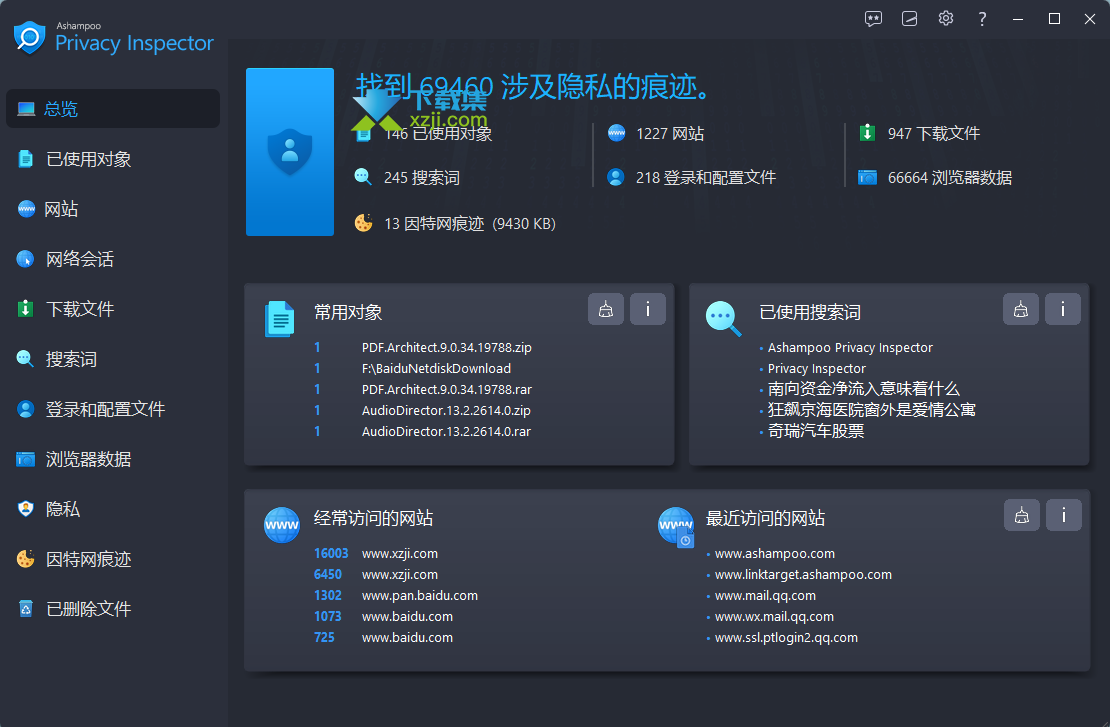Click search term 南向资金净流入意味着什么

864,389
